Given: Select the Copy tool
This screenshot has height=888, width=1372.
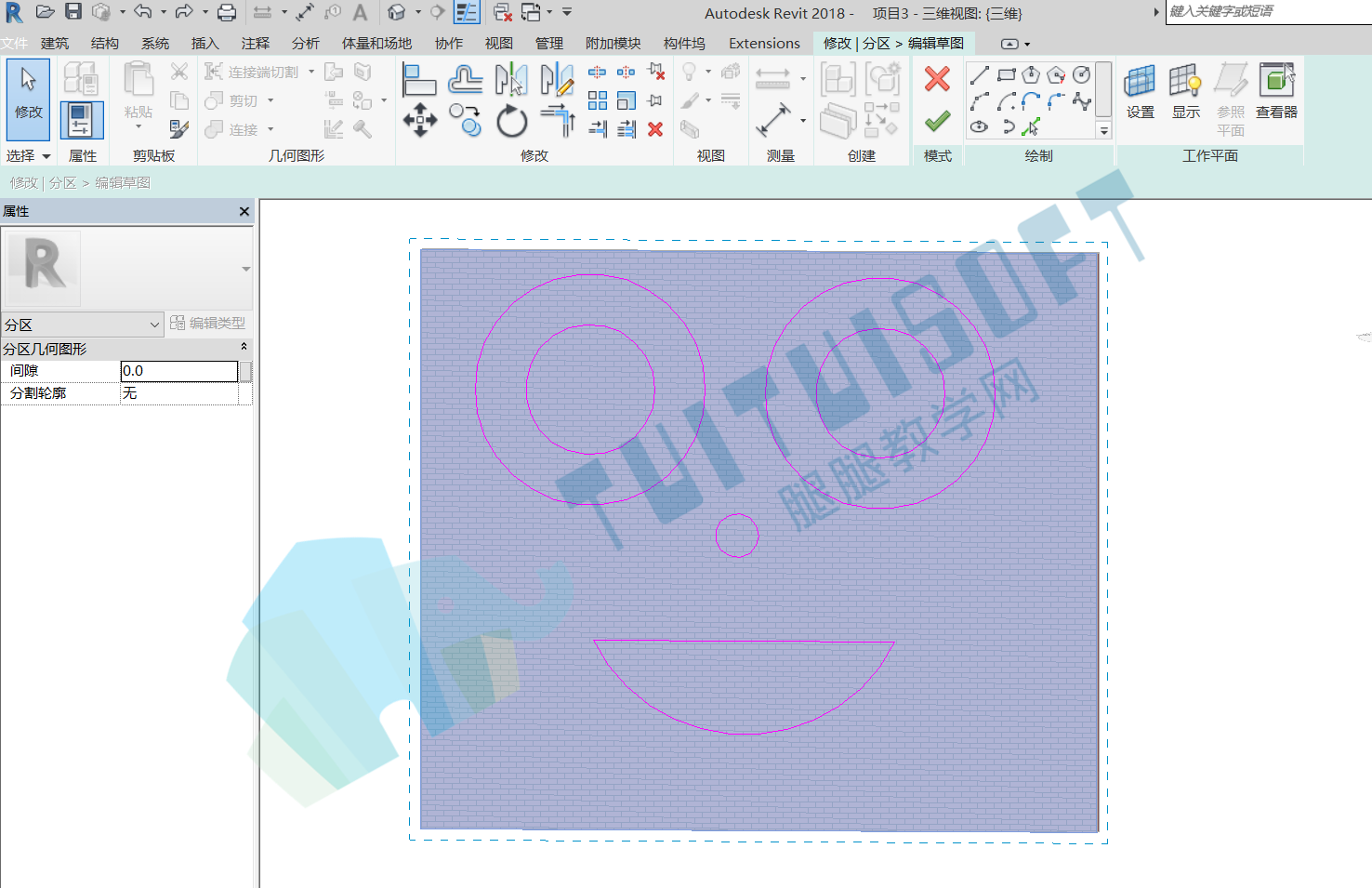Looking at the screenshot, I should click(465, 120).
